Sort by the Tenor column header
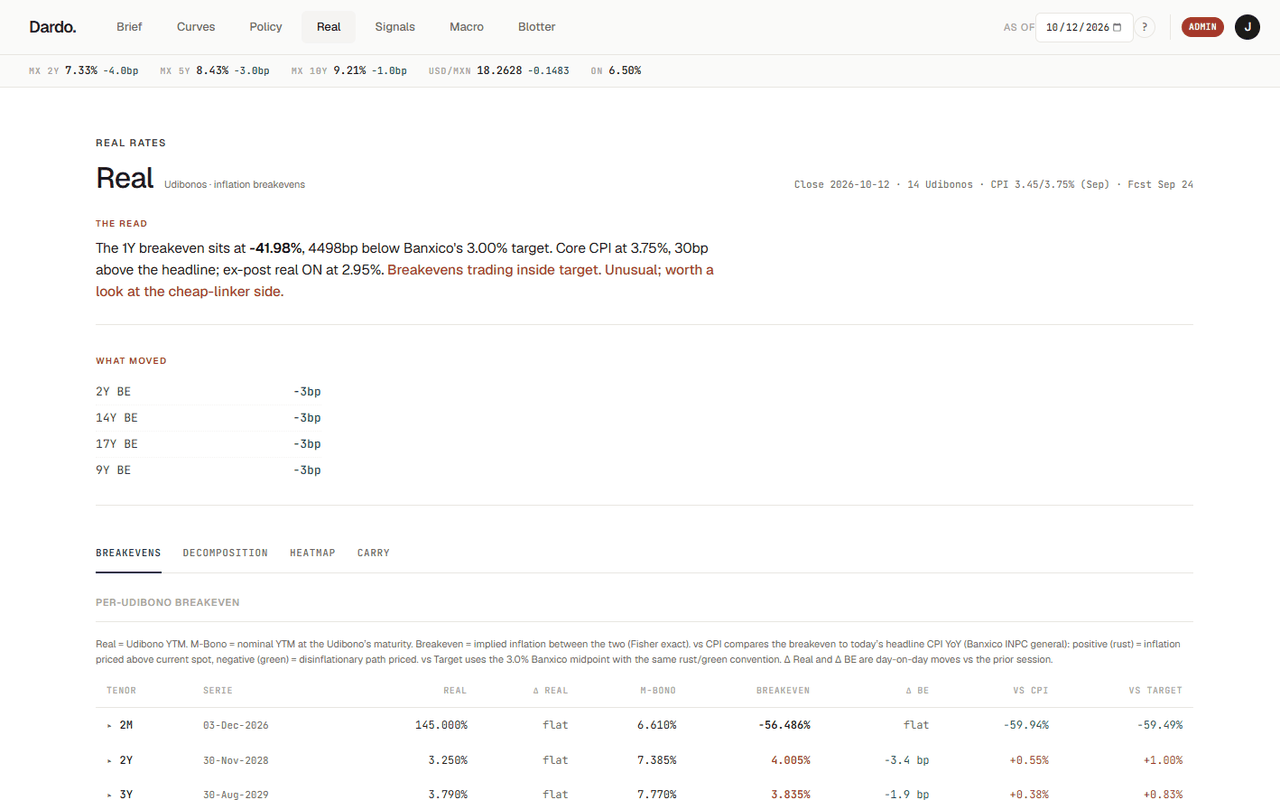The image size is (1280, 800). [x=122, y=690]
